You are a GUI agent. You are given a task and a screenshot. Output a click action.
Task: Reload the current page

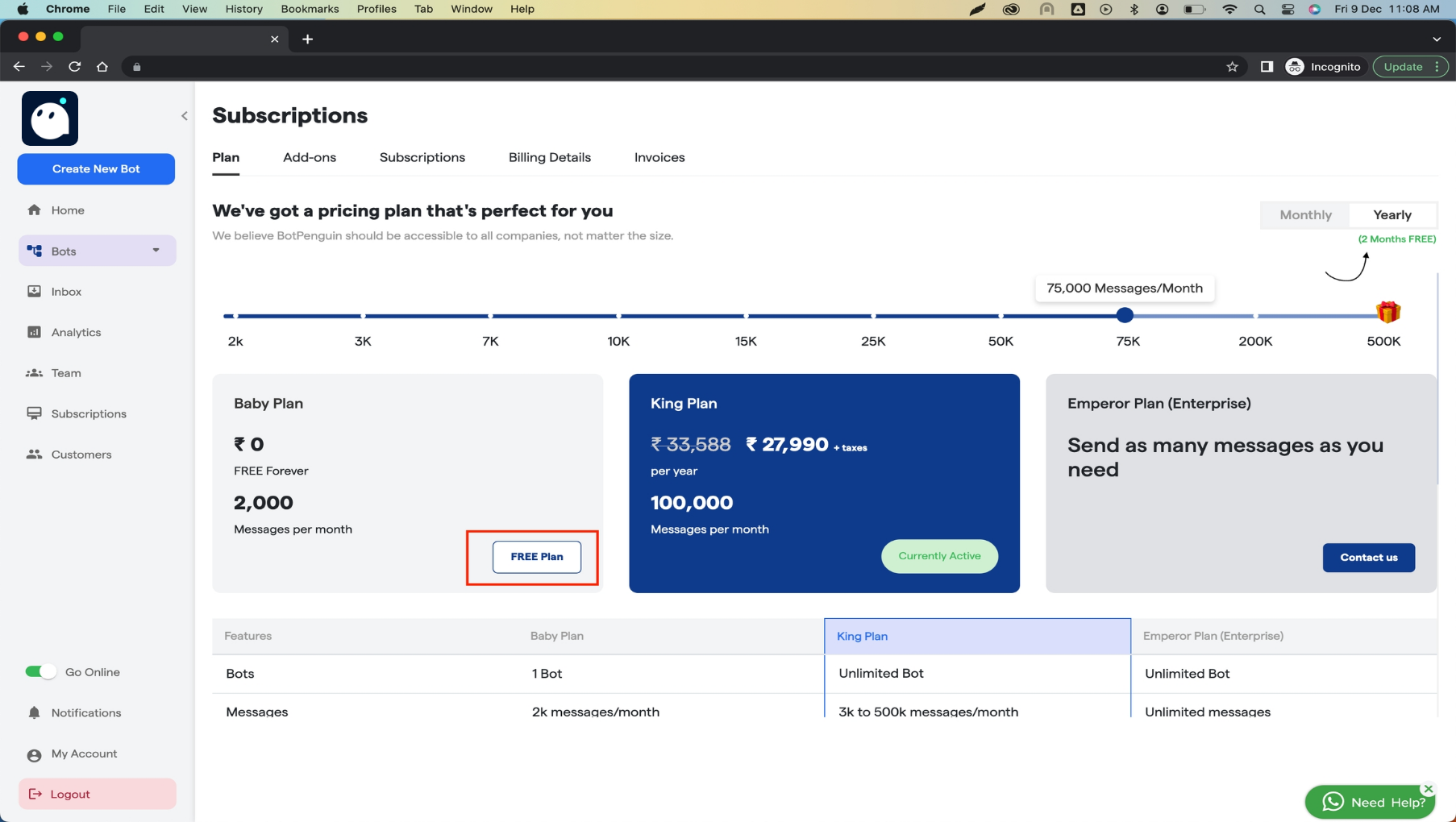74,67
